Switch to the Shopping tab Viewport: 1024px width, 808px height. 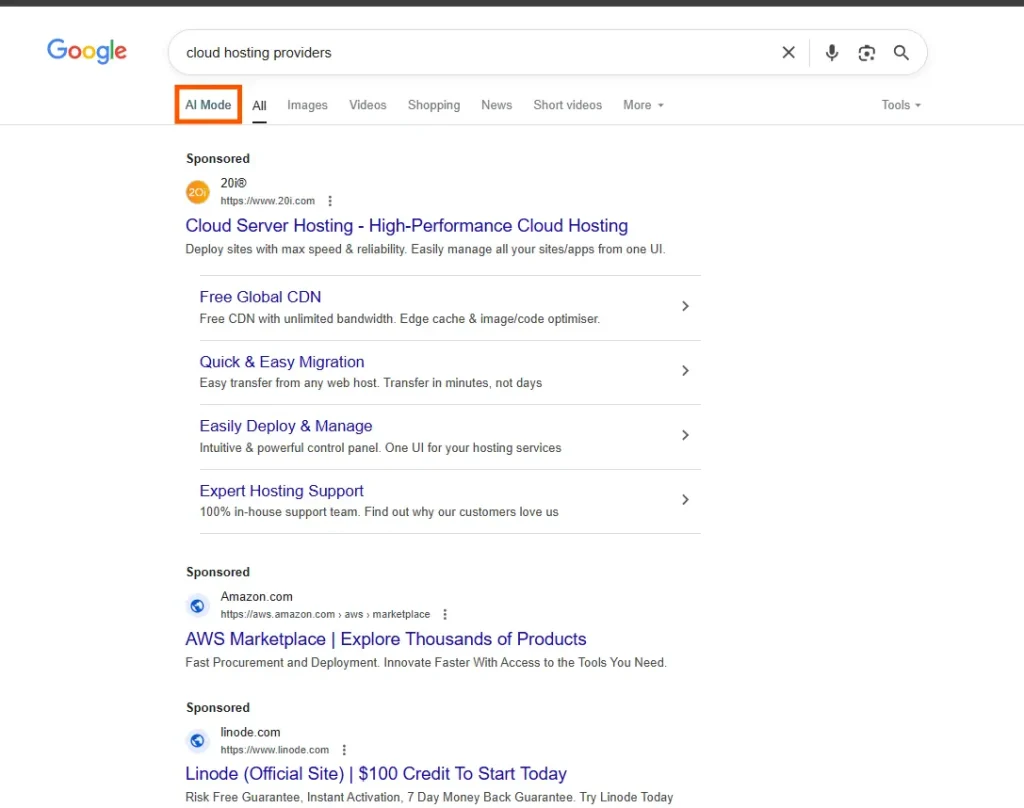(434, 105)
